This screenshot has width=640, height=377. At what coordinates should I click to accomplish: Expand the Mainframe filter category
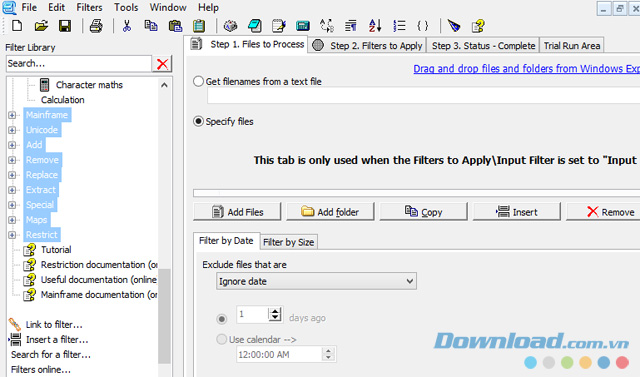pyautogui.click(x=12, y=115)
